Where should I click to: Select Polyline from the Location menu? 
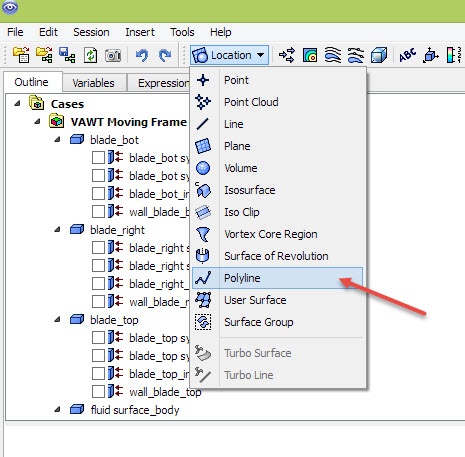tap(277, 278)
